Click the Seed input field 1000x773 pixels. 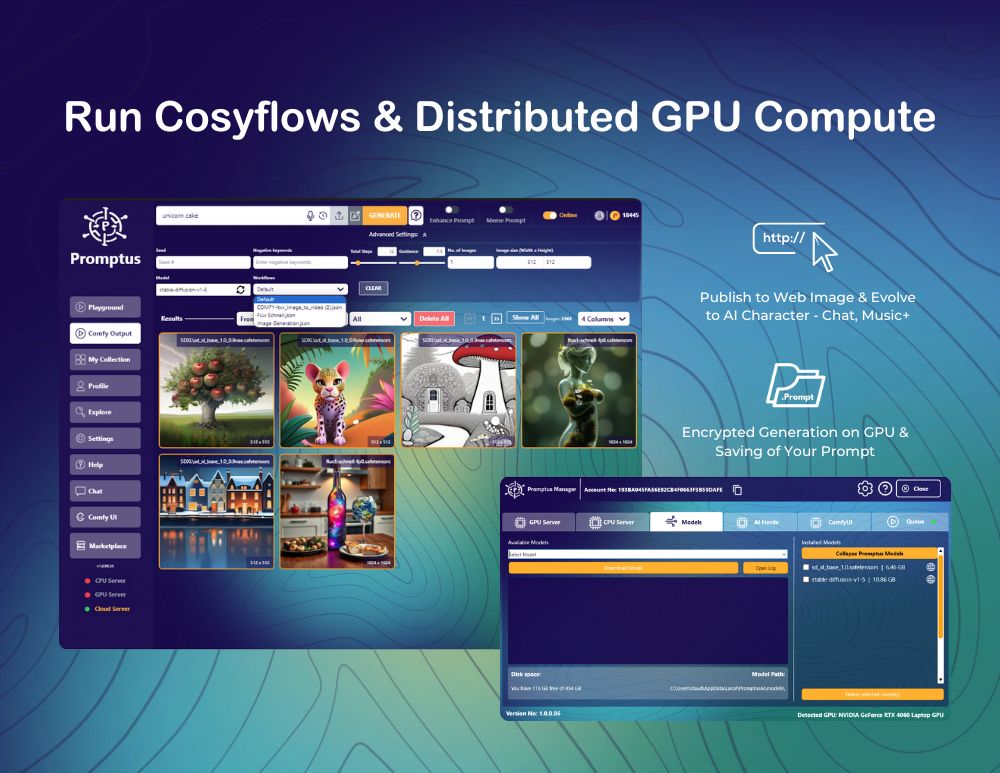pos(203,262)
